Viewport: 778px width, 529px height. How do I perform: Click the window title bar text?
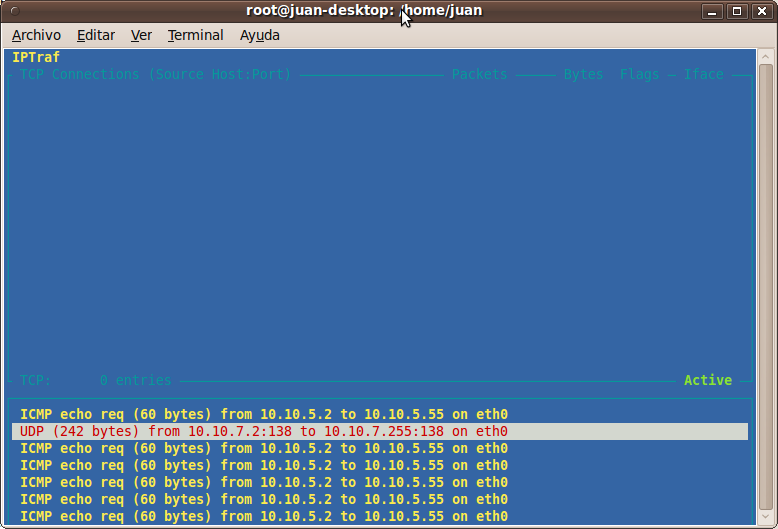click(x=364, y=10)
